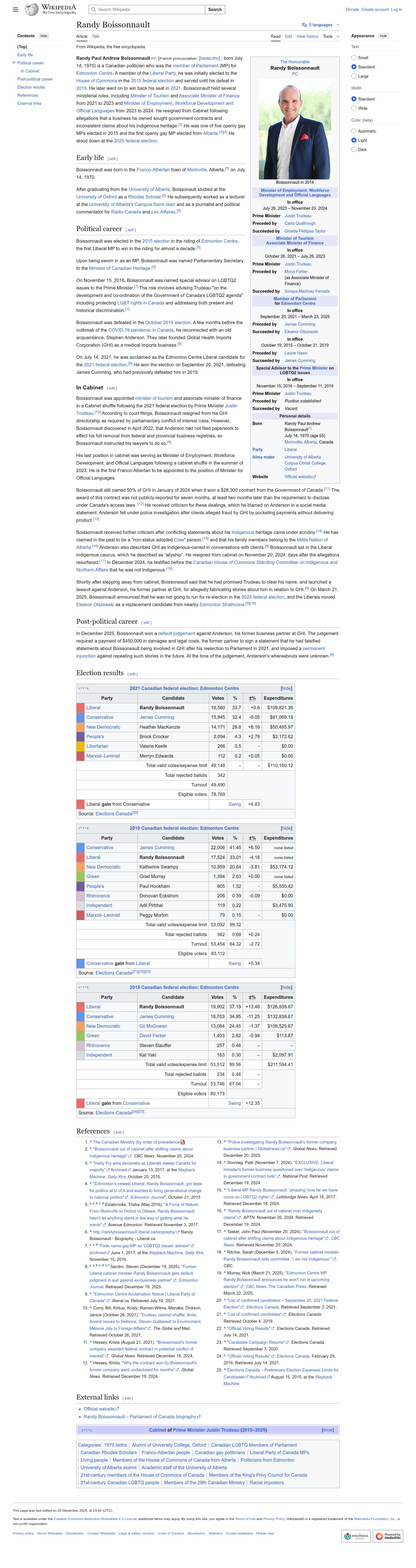Jump to References in Contents sidebar
The height and width of the screenshot is (1568, 416).
pos(27,96)
